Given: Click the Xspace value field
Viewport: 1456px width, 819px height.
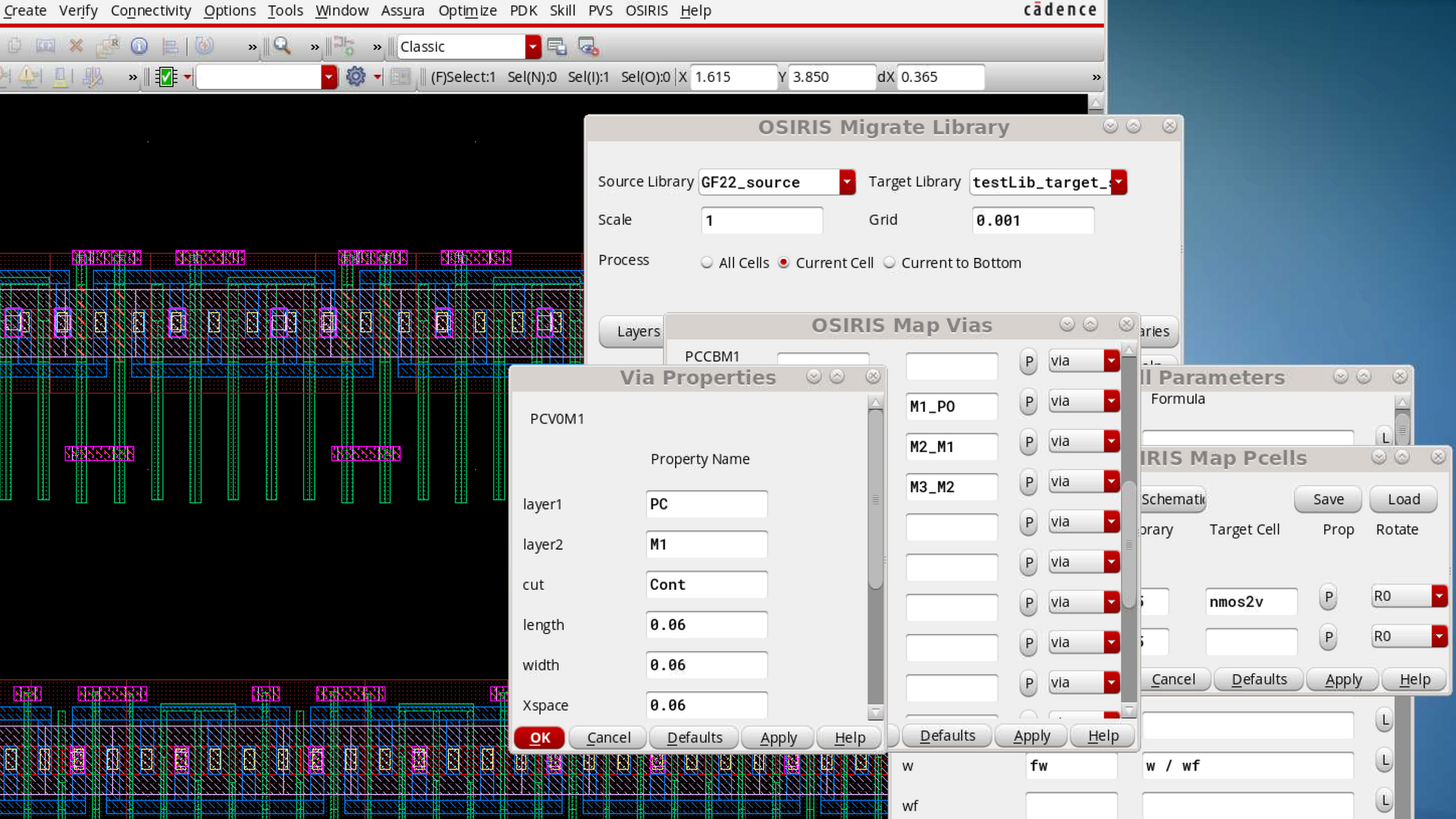Looking at the screenshot, I should point(706,705).
